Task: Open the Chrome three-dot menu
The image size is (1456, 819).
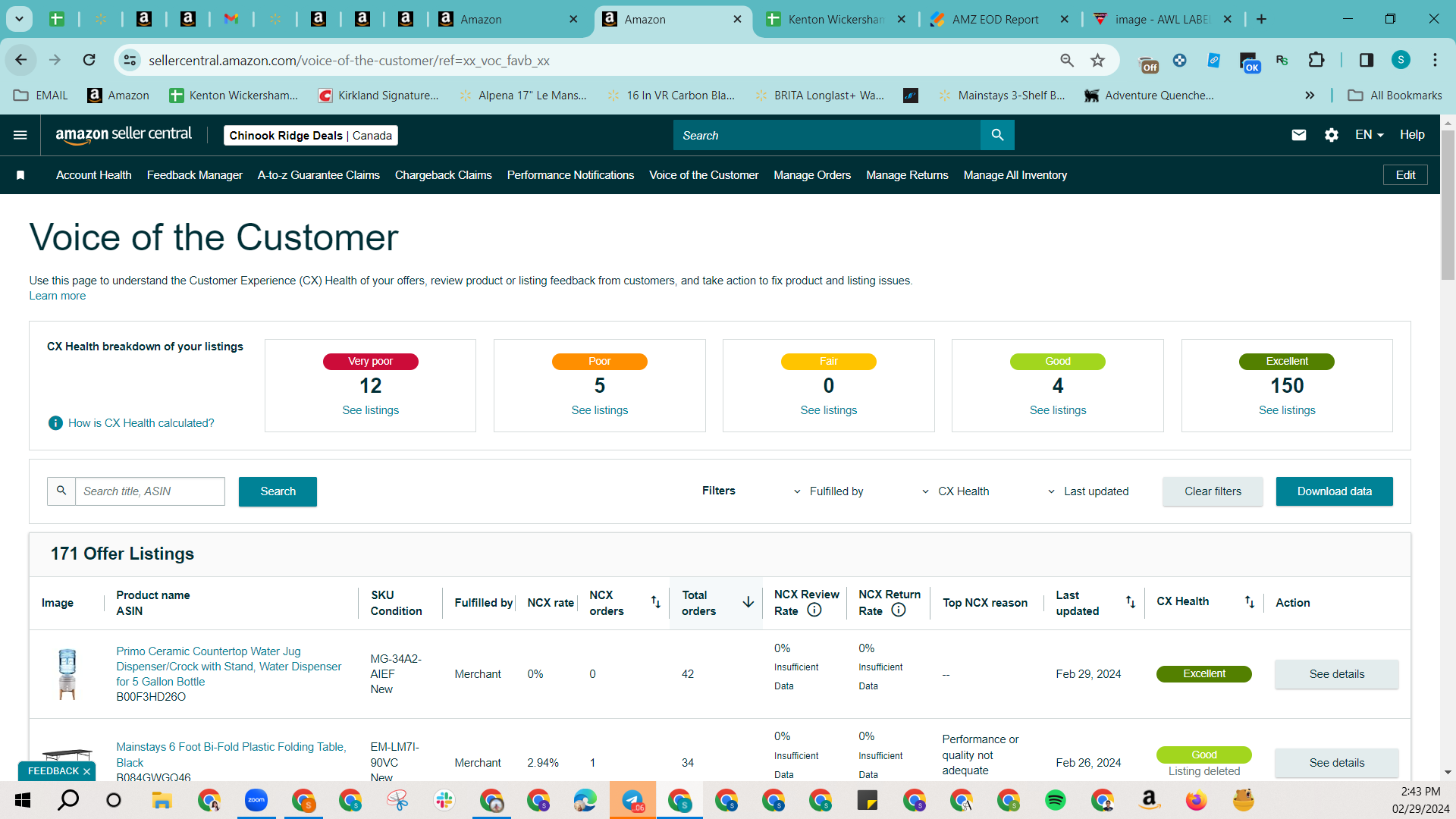Action: (x=1435, y=60)
